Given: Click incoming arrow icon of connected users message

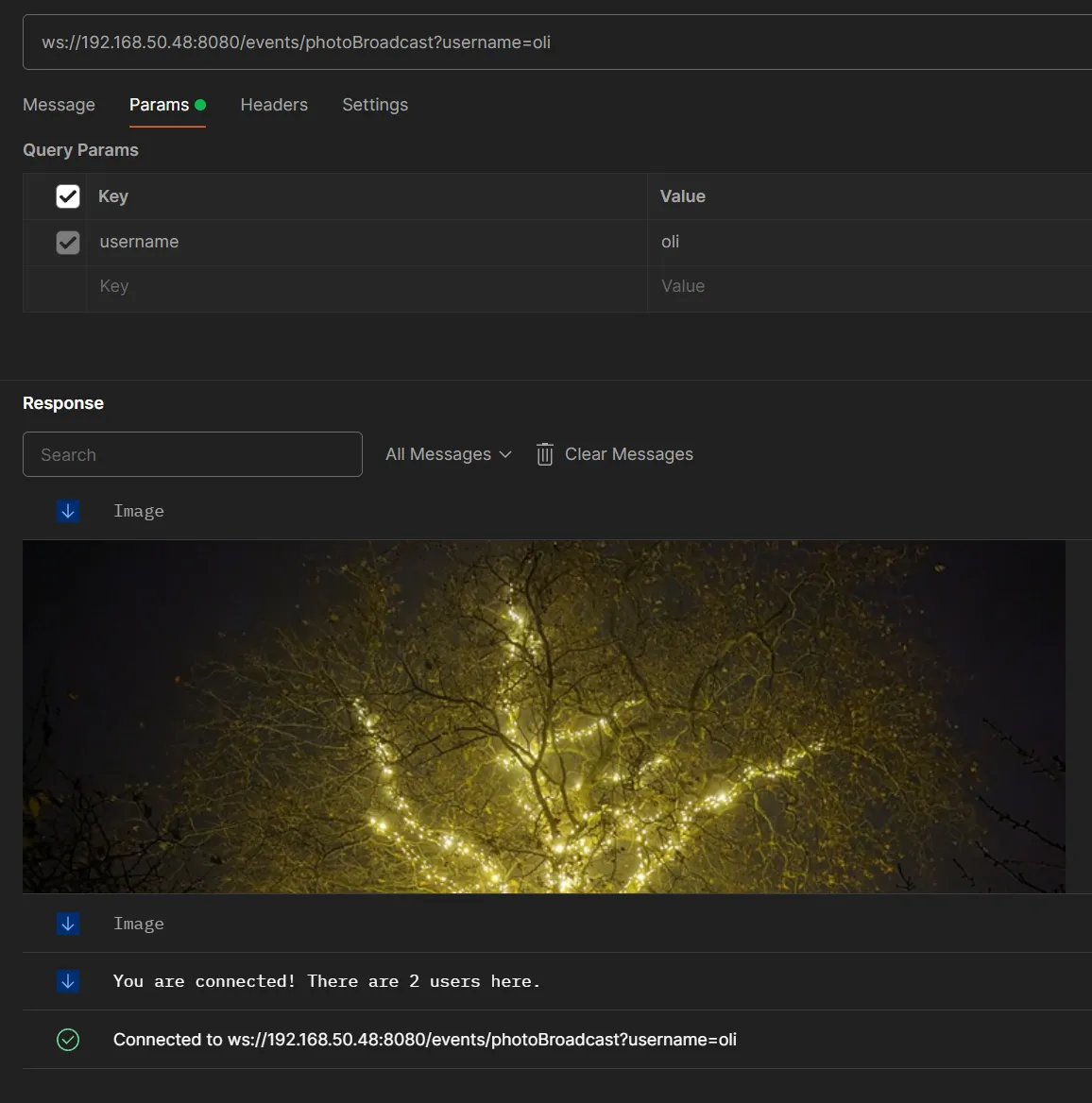Looking at the screenshot, I should click(x=68, y=981).
